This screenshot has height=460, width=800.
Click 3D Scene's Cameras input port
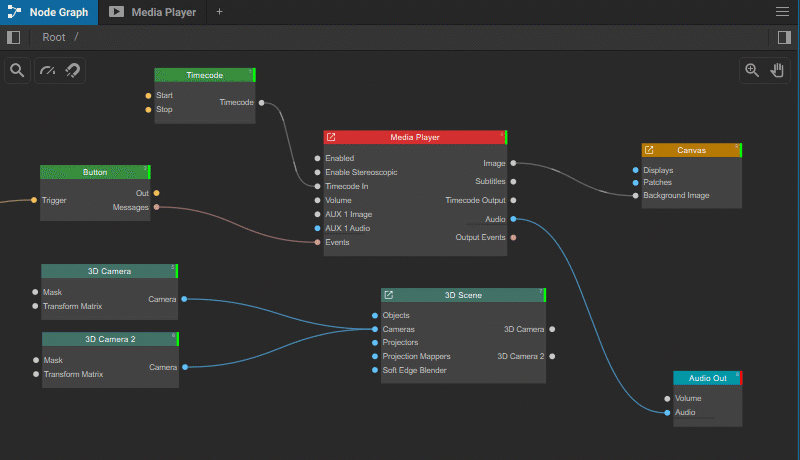pos(375,329)
